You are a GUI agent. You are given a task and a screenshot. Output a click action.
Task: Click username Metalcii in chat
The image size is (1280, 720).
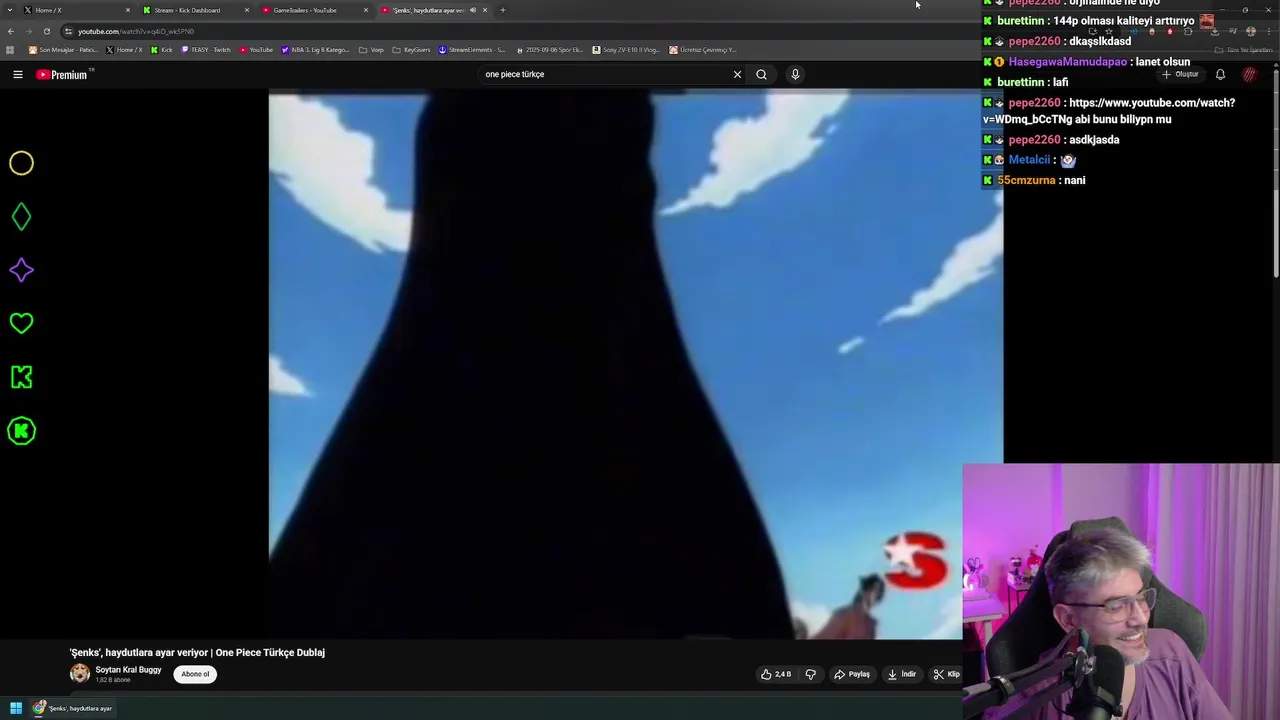(x=1029, y=160)
